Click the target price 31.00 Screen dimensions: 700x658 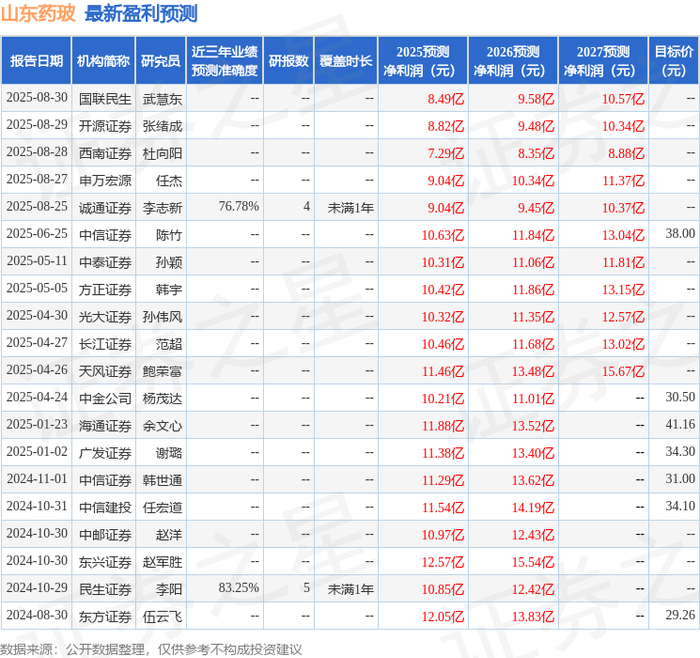680,479
